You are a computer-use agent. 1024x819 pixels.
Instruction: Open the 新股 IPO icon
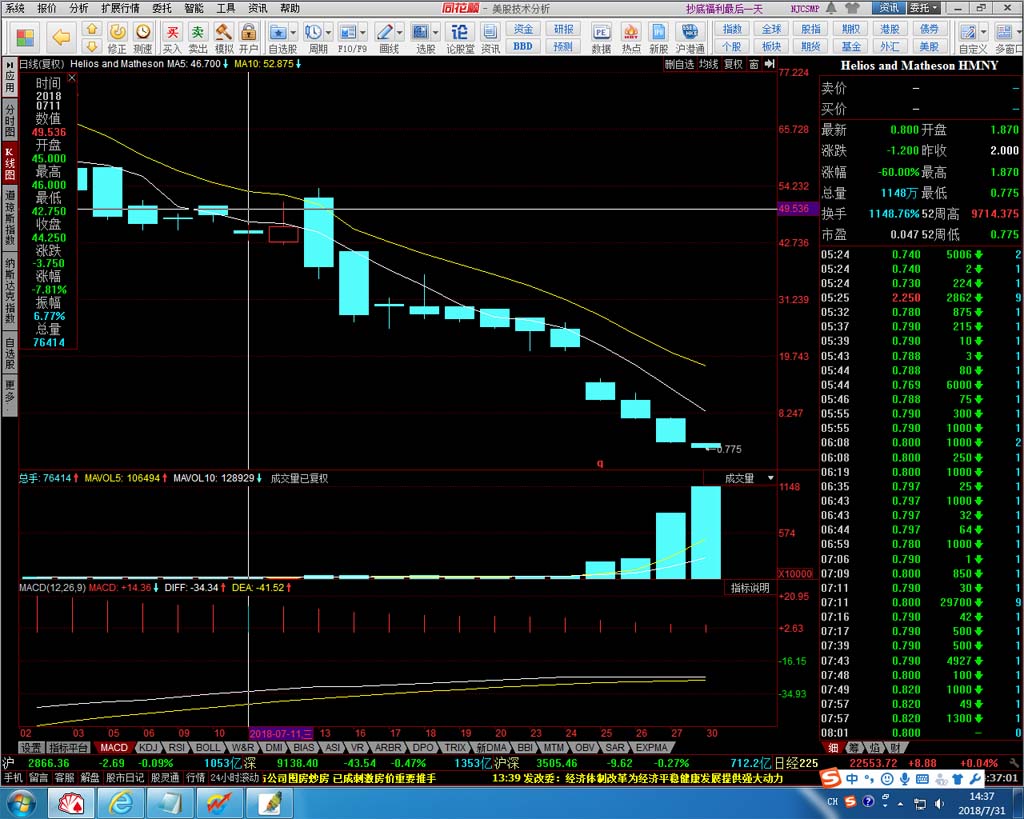pyautogui.click(x=659, y=32)
